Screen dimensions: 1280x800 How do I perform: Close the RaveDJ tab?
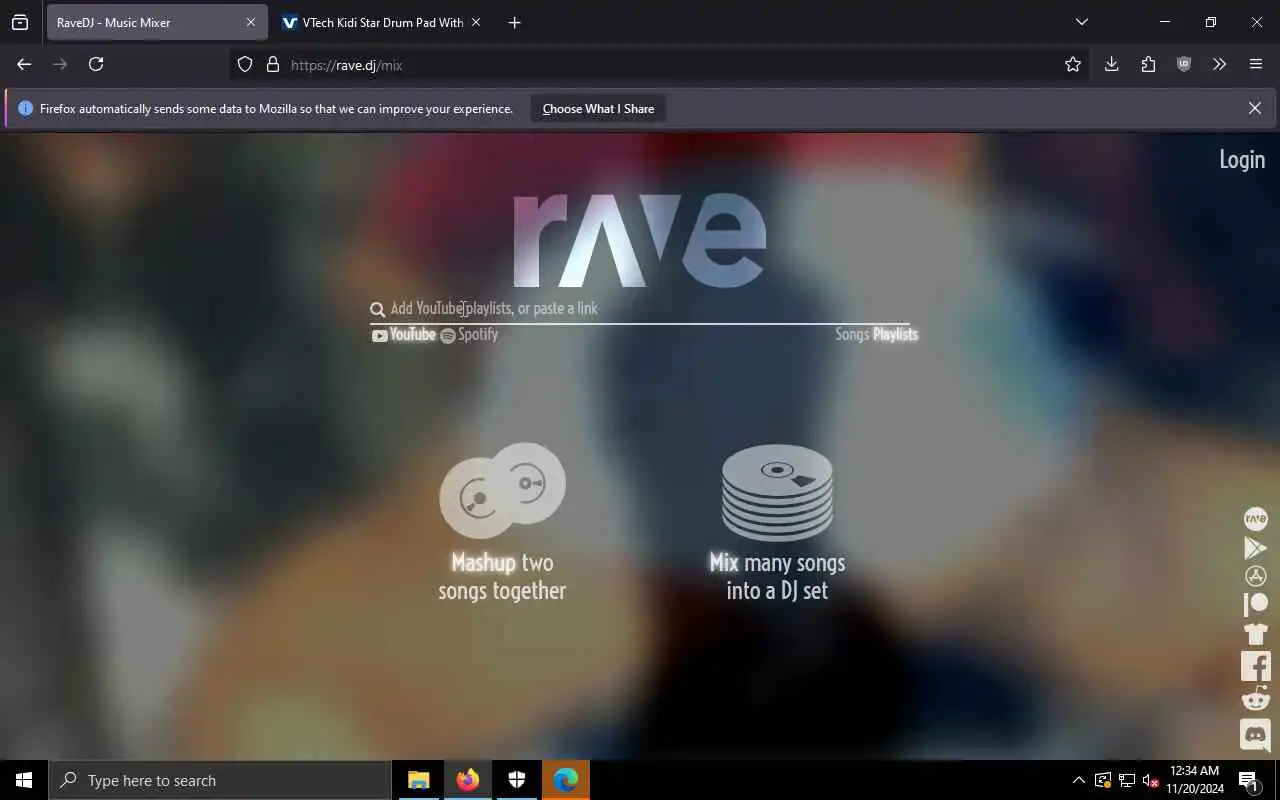click(250, 22)
